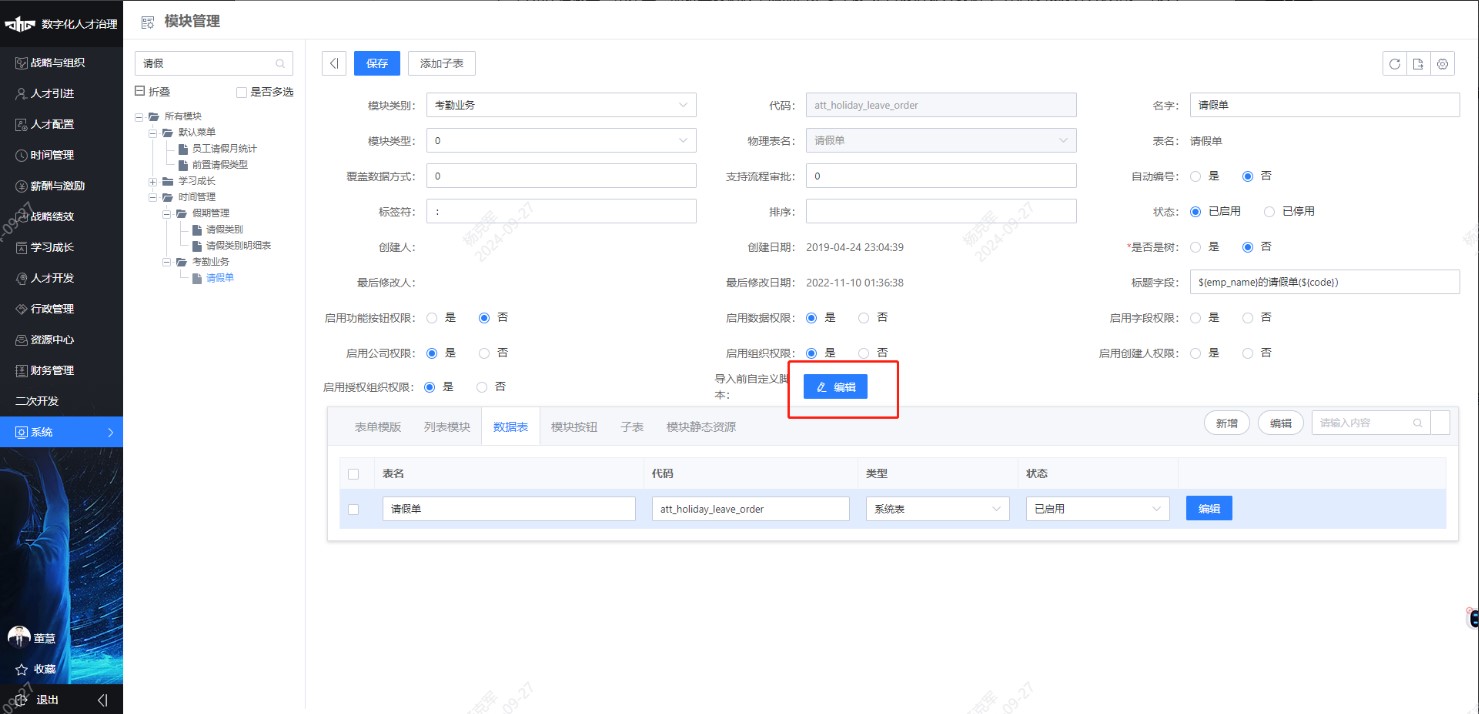
Task: Set 状态 to 已停用
Action: click(1268, 211)
